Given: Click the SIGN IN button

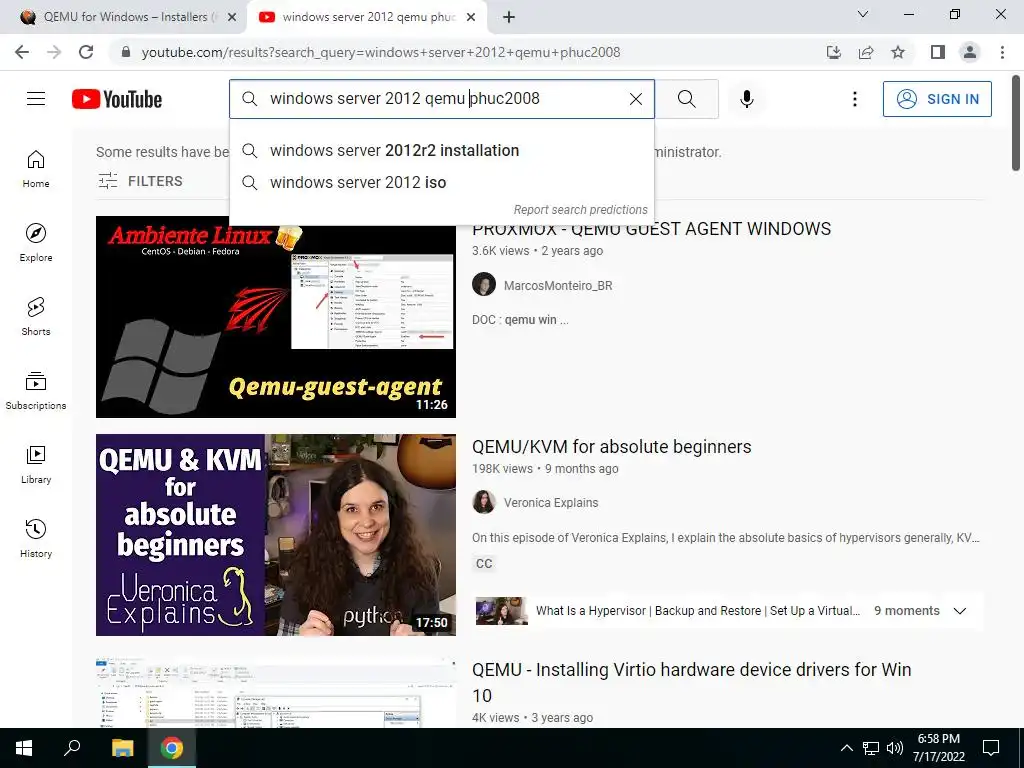Looking at the screenshot, I should (937, 99).
